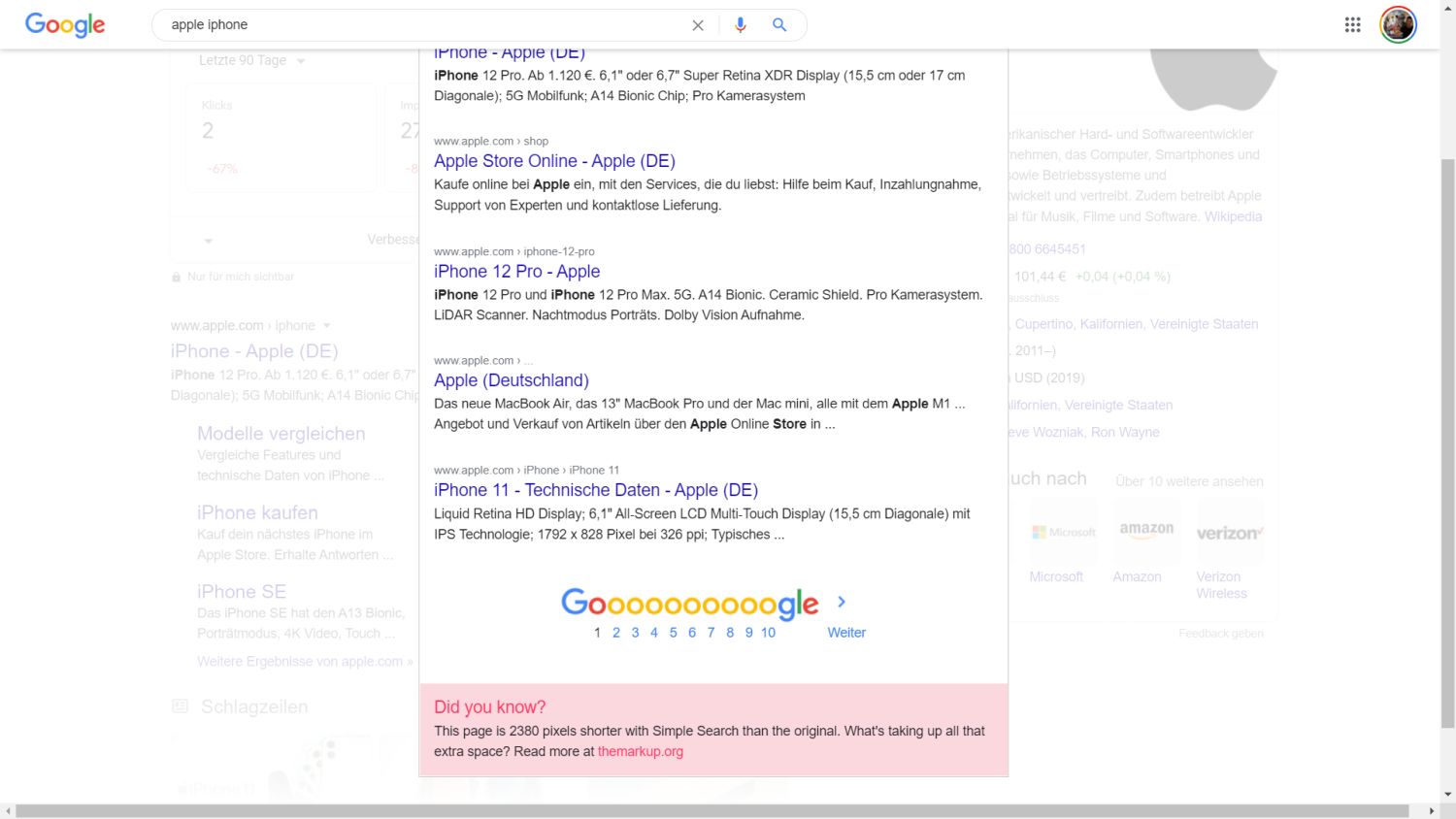Click next-page arrow beside Google pagination logo
The height and width of the screenshot is (819, 1456).
pyautogui.click(x=841, y=602)
